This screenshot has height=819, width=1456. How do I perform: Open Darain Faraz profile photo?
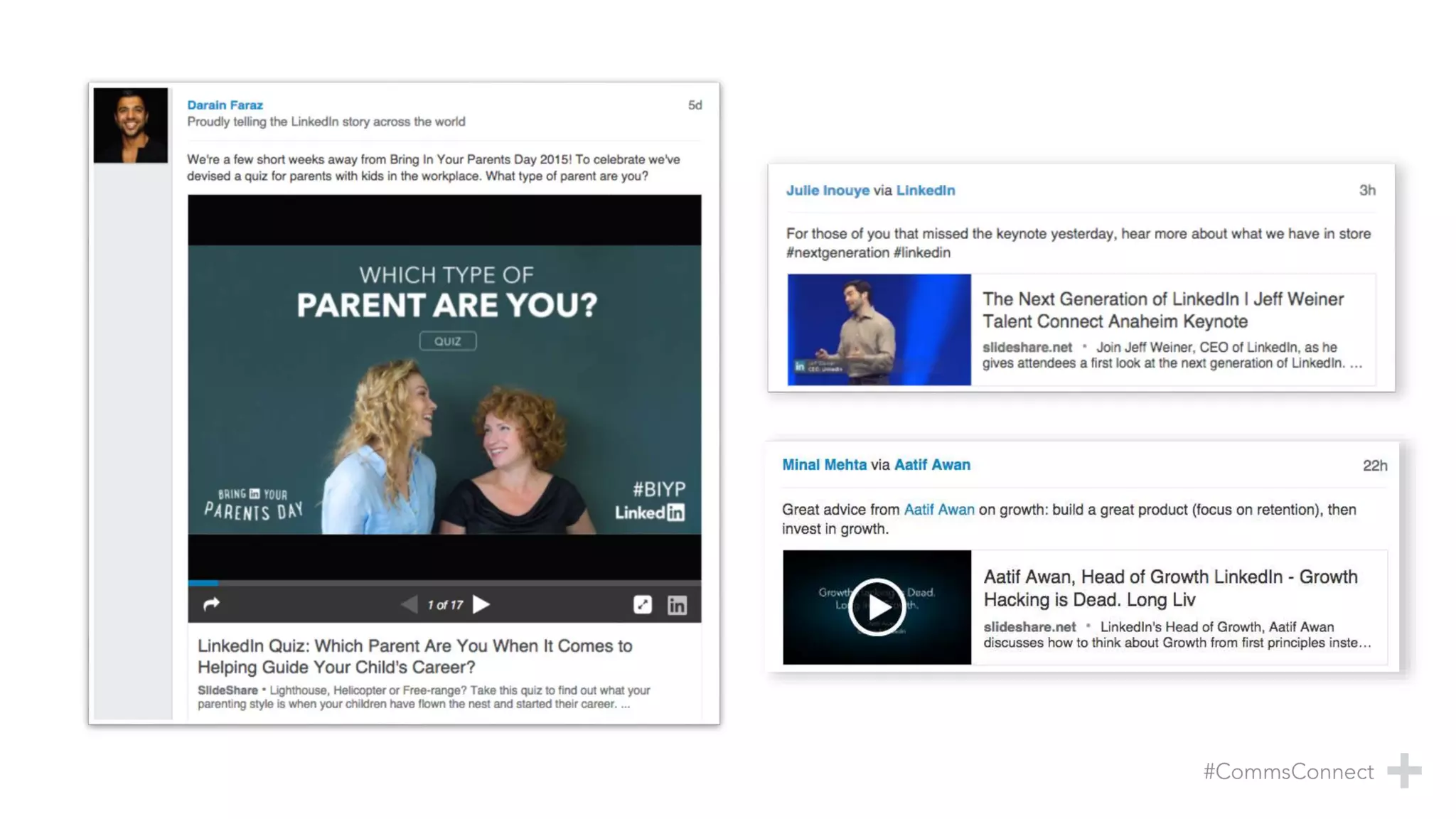(x=131, y=125)
